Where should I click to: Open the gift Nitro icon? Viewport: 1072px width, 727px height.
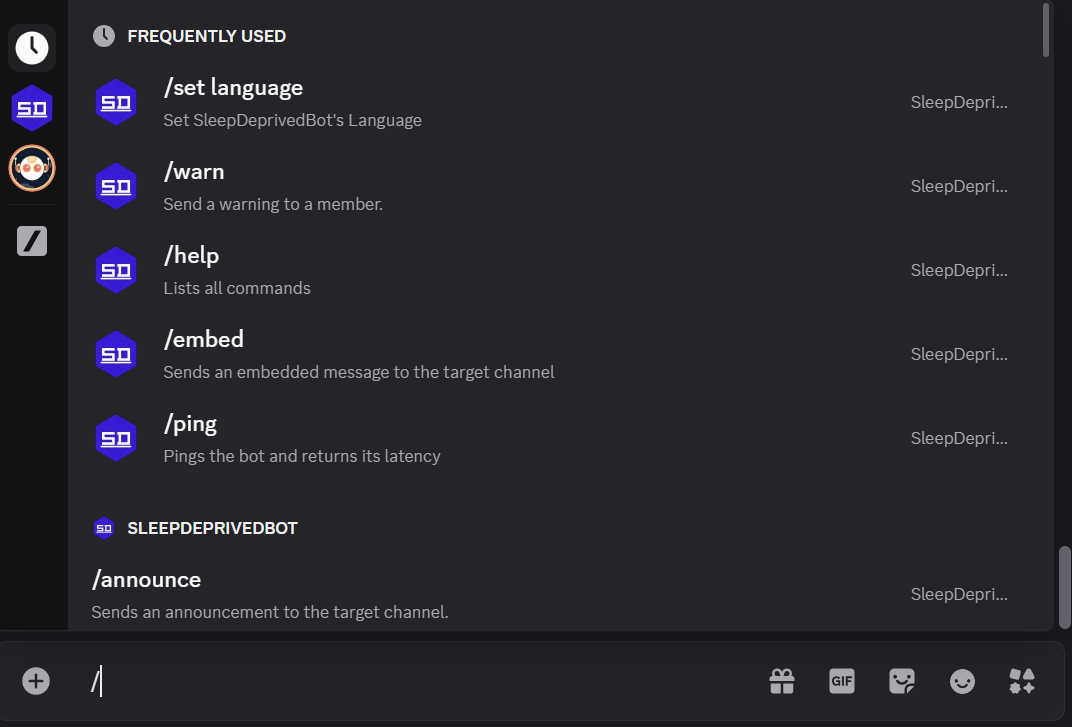pos(781,681)
